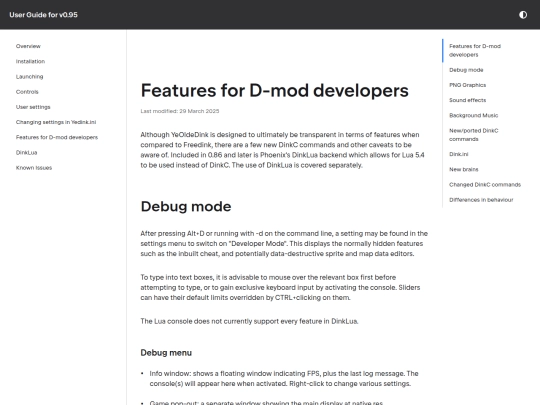Go to the Installation page
This screenshot has width=540, height=405.
(x=30, y=61)
